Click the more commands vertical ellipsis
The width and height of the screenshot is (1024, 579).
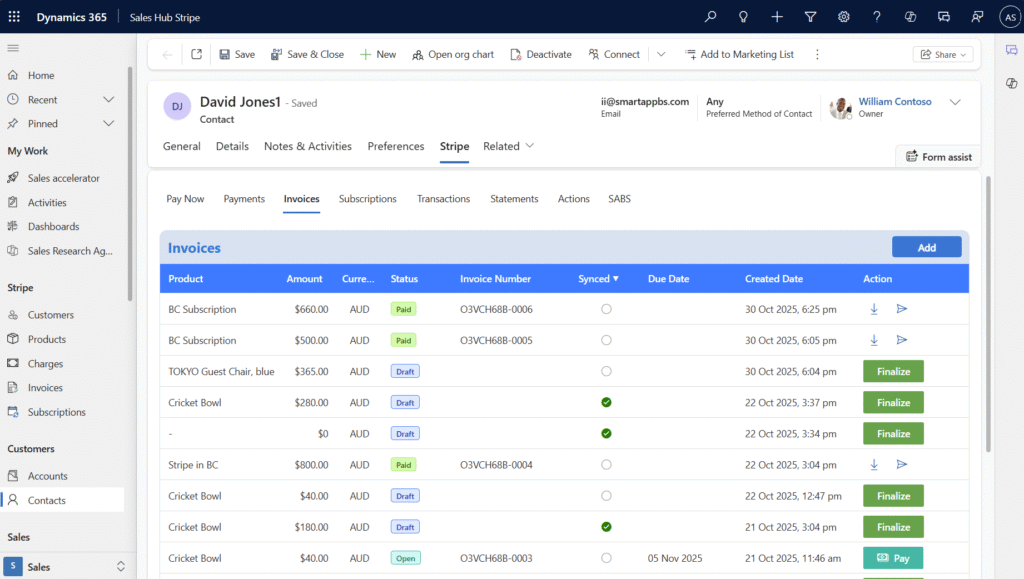tap(817, 55)
